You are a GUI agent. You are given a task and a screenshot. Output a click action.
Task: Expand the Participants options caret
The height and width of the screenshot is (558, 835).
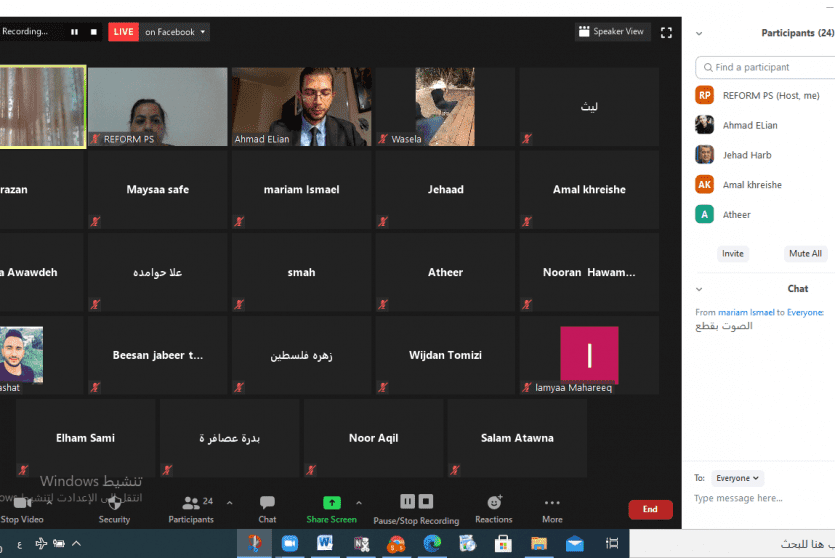click(x=230, y=503)
